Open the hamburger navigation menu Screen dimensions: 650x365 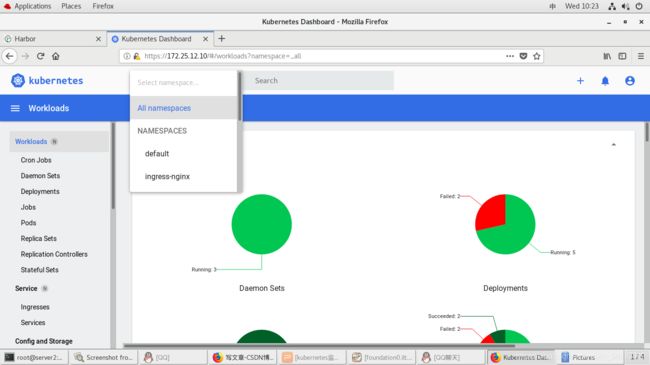pos(15,108)
